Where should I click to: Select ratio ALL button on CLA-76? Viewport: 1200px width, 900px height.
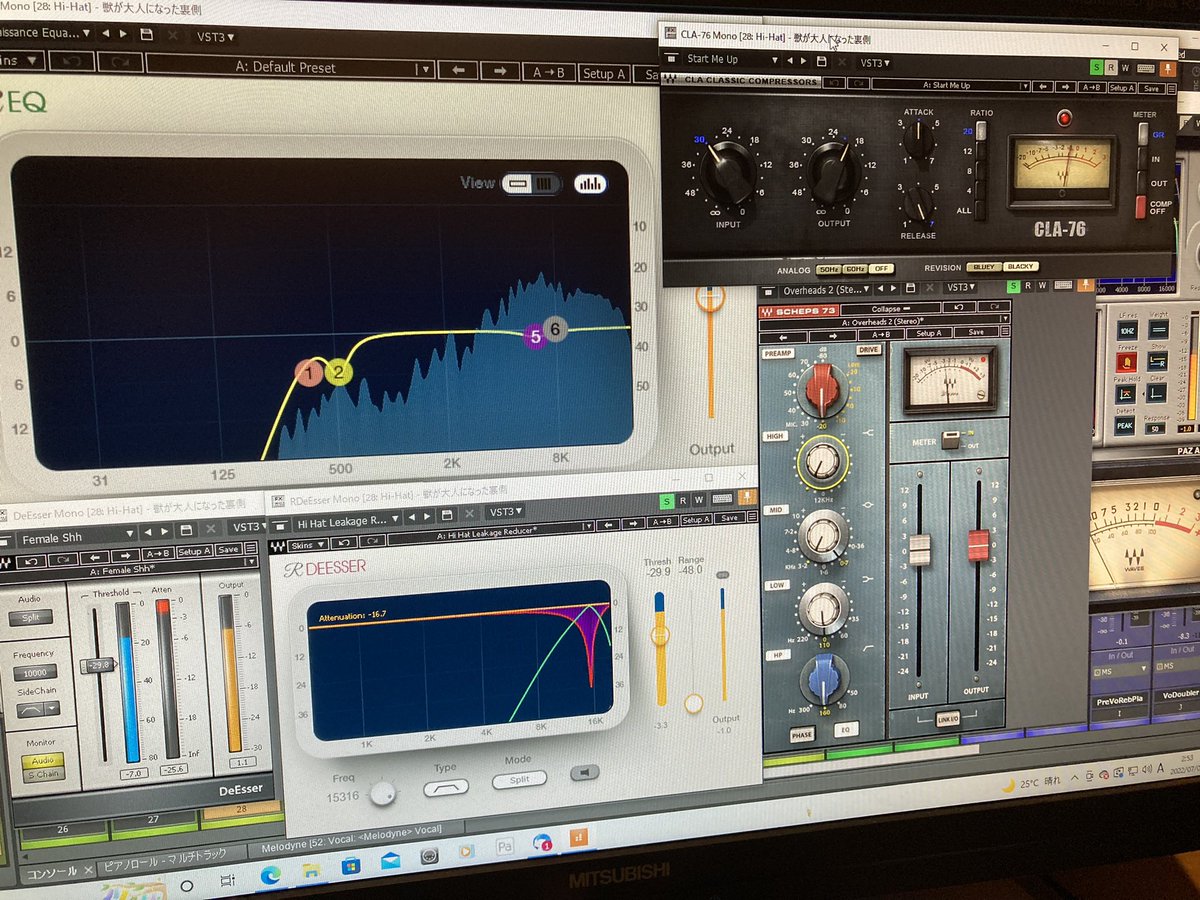(980, 210)
